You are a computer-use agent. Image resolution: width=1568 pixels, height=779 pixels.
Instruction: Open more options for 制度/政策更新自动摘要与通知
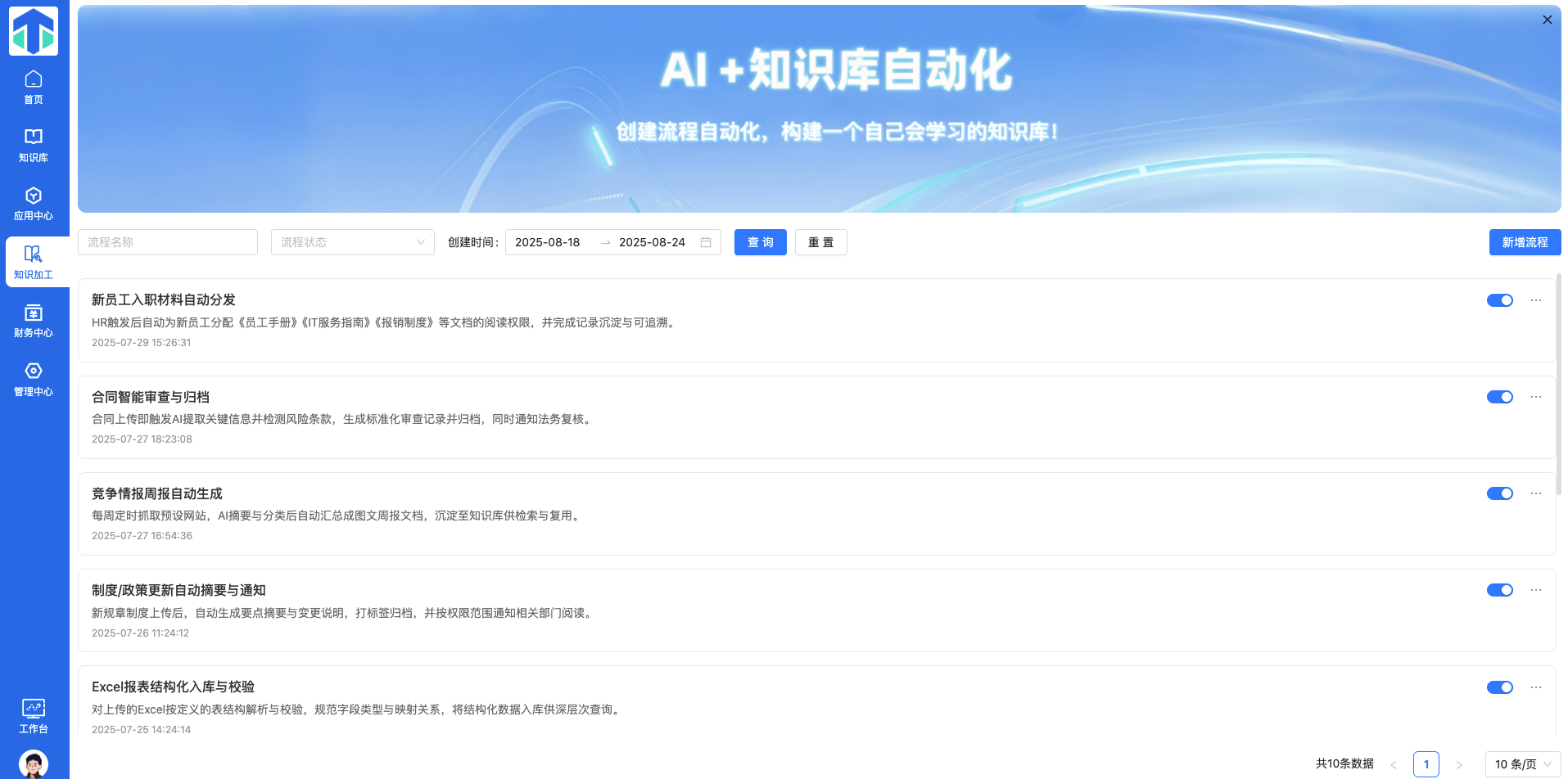(1536, 590)
